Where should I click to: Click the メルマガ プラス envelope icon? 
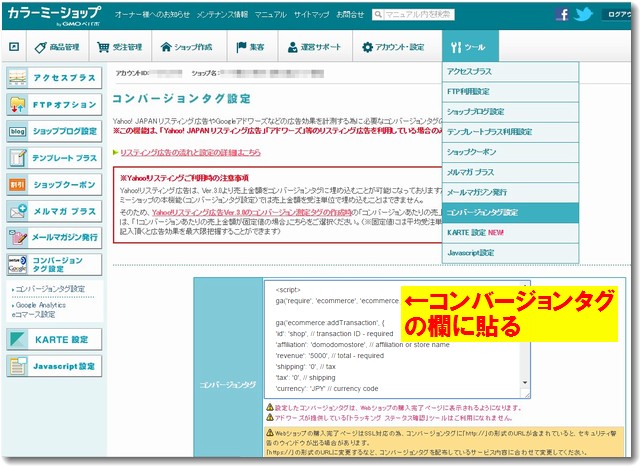click(18, 211)
